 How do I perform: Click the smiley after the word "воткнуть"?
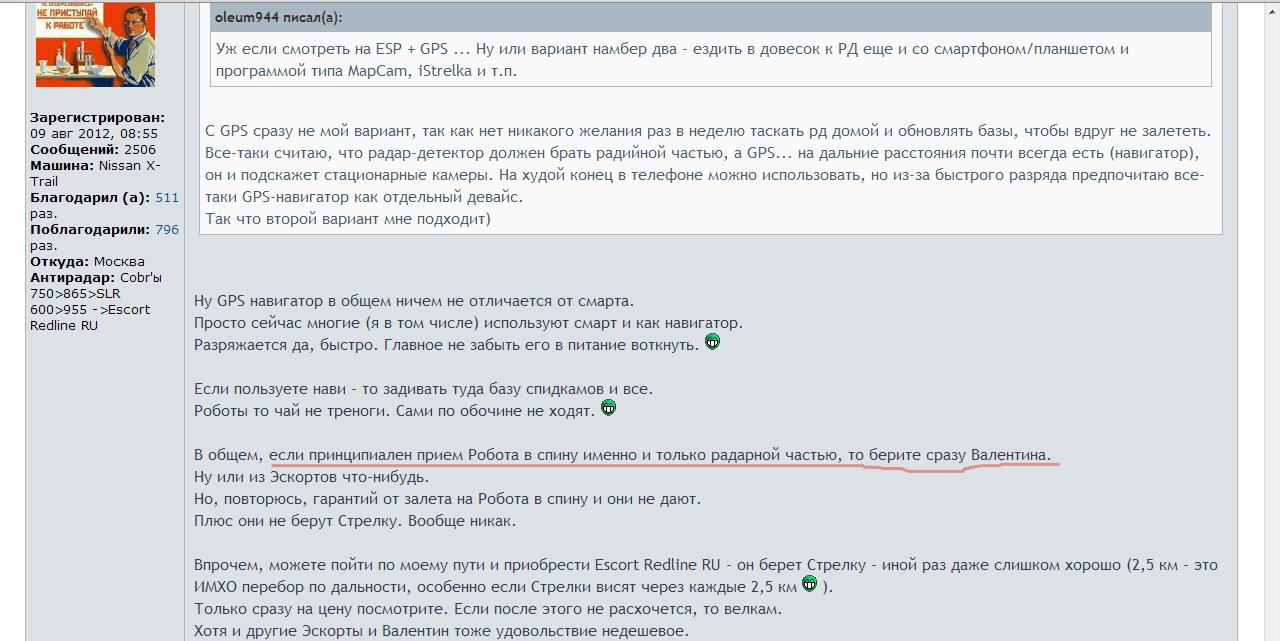click(x=712, y=342)
